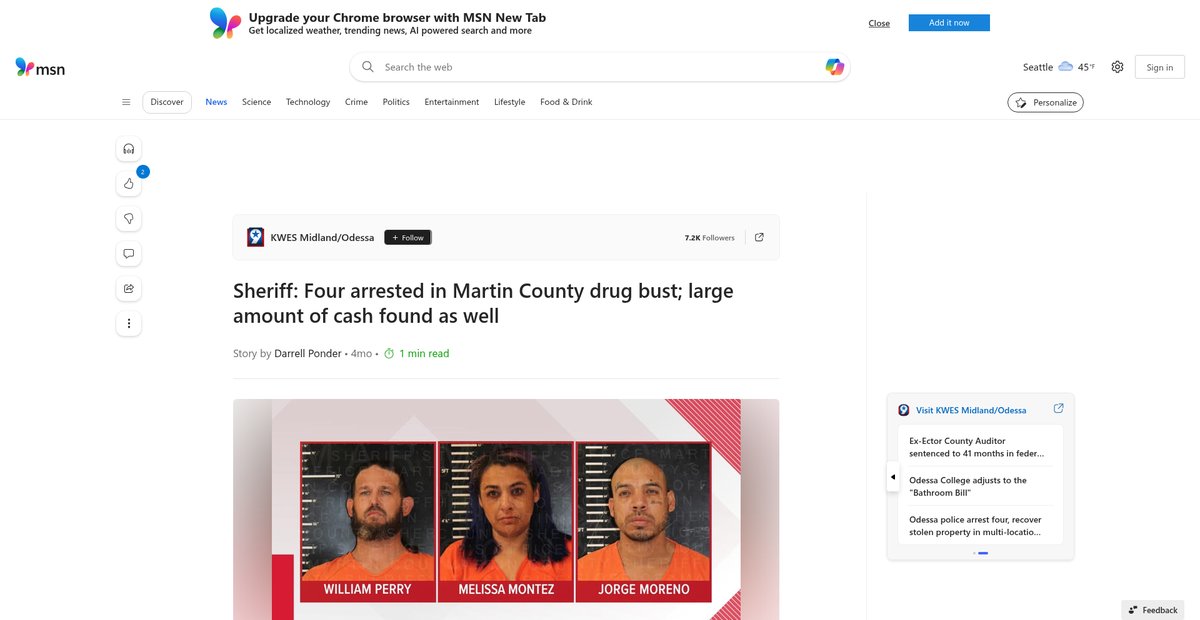Click the article headline text

coord(483,304)
